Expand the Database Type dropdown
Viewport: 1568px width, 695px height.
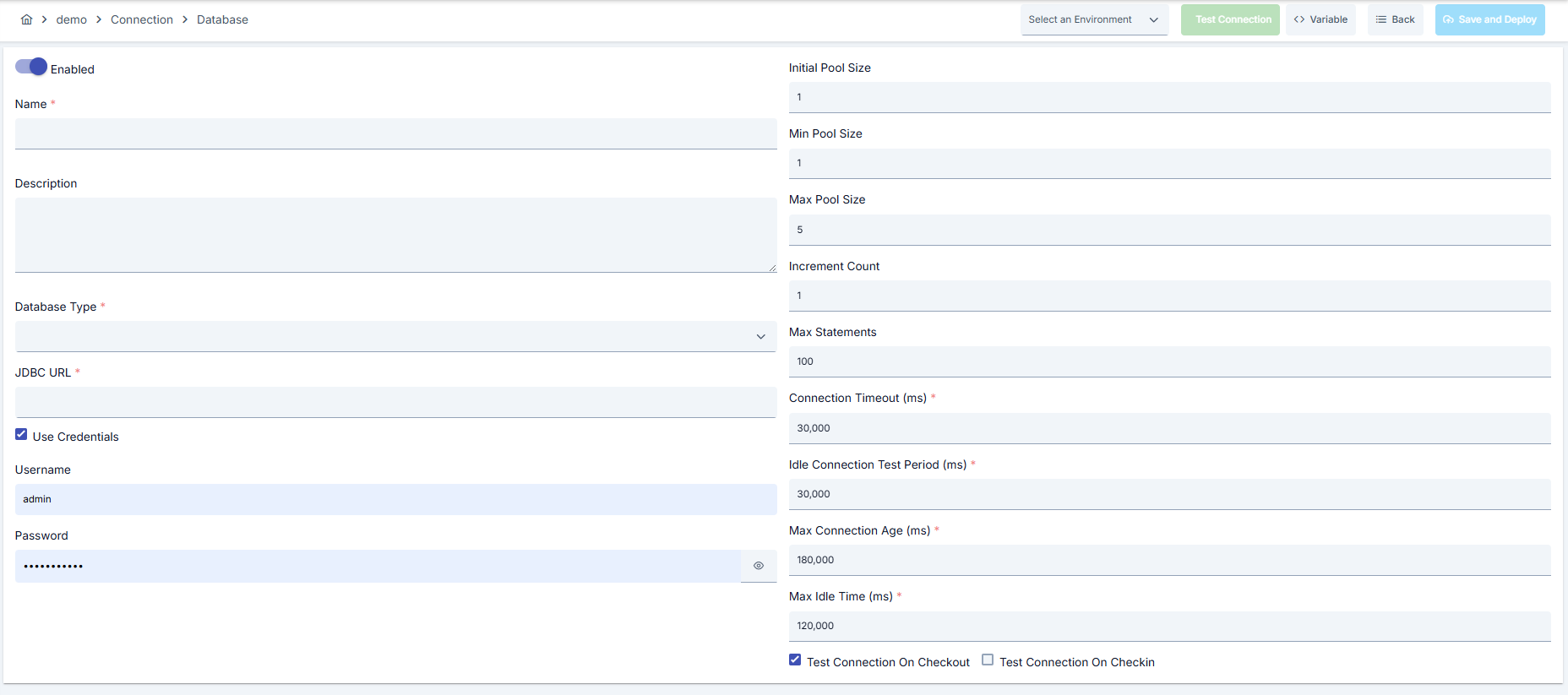point(395,336)
